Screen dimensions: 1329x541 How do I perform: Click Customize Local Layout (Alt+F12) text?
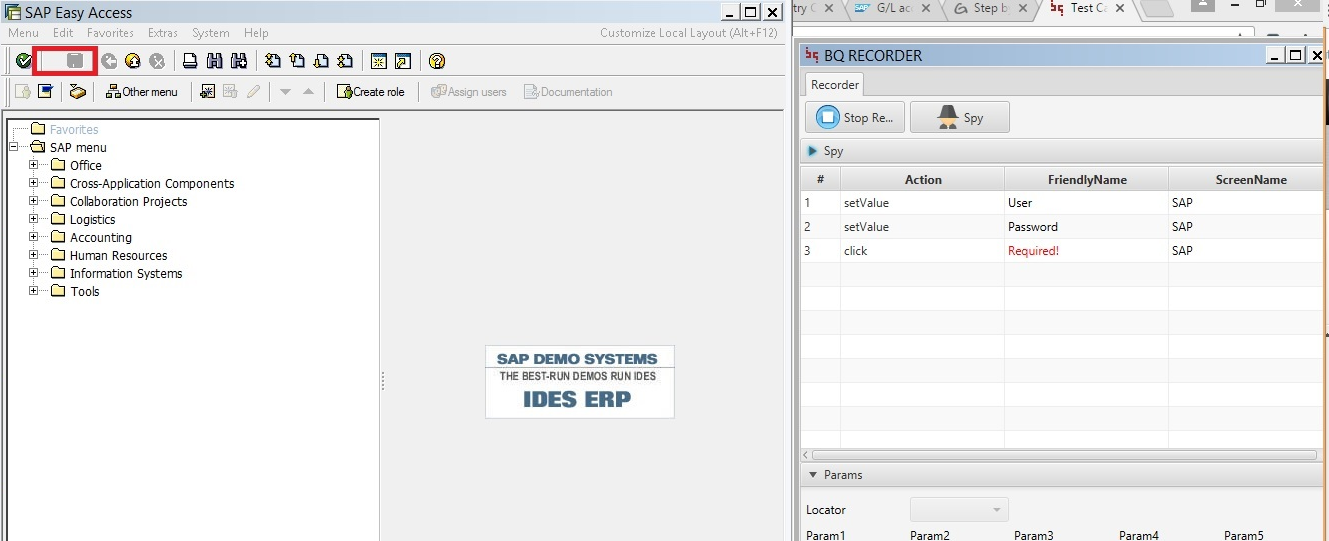[689, 33]
